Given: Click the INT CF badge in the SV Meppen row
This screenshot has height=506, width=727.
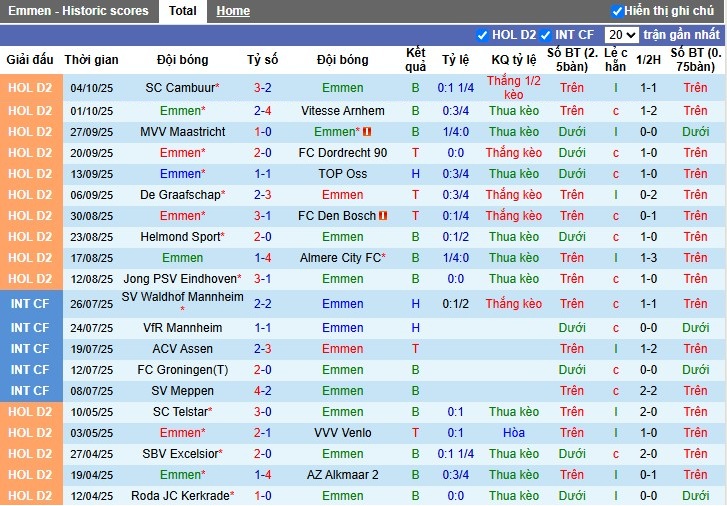Looking at the screenshot, I should click(x=30, y=391).
